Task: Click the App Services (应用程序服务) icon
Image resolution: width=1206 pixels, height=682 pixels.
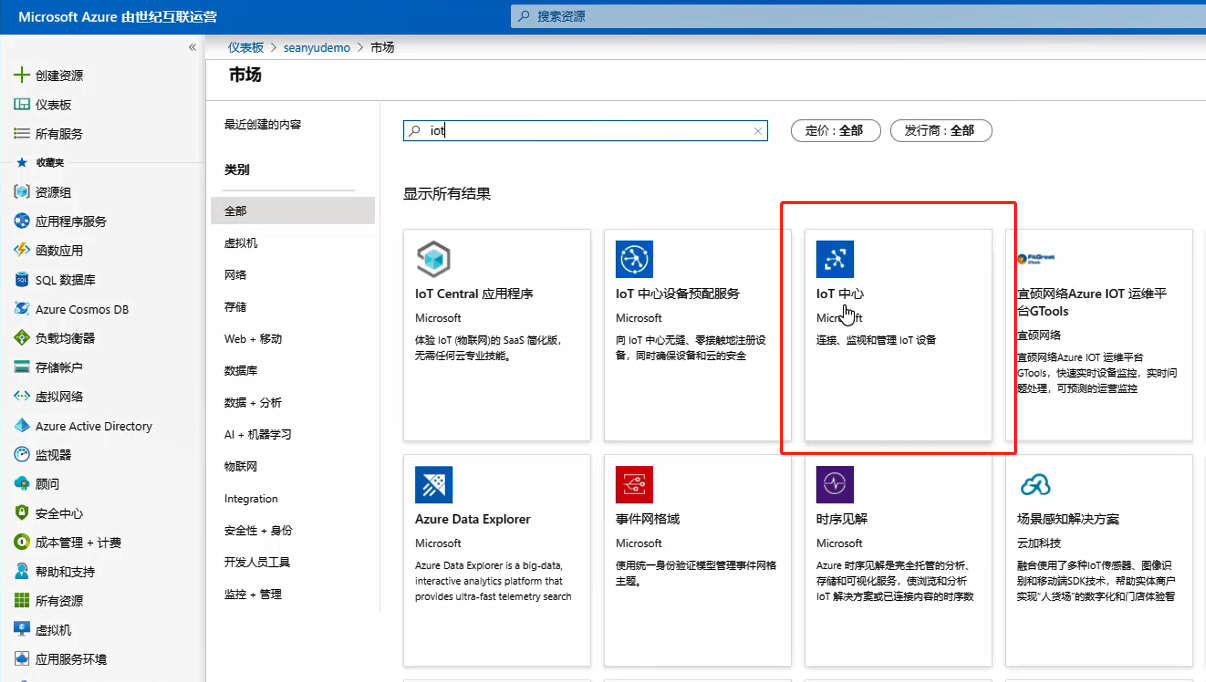Action: (21, 221)
